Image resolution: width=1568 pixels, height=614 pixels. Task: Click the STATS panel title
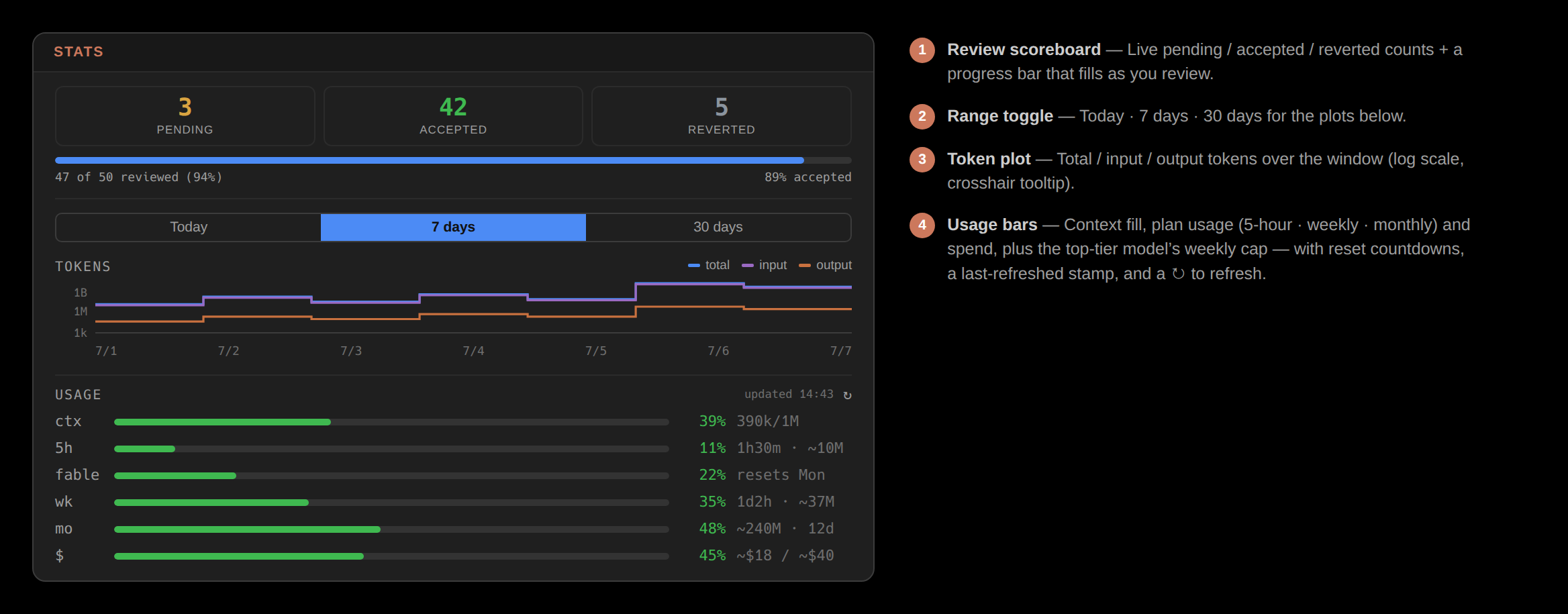(x=79, y=52)
